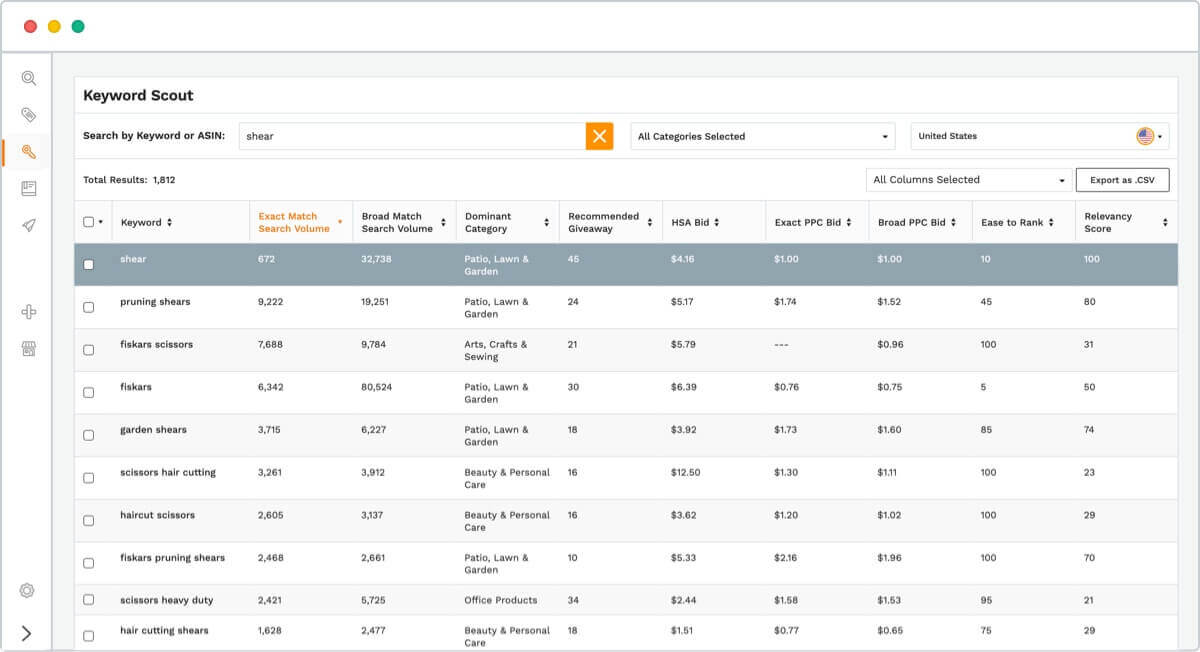Check the box for shear row
This screenshot has width=1200, height=652.
click(x=89, y=265)
